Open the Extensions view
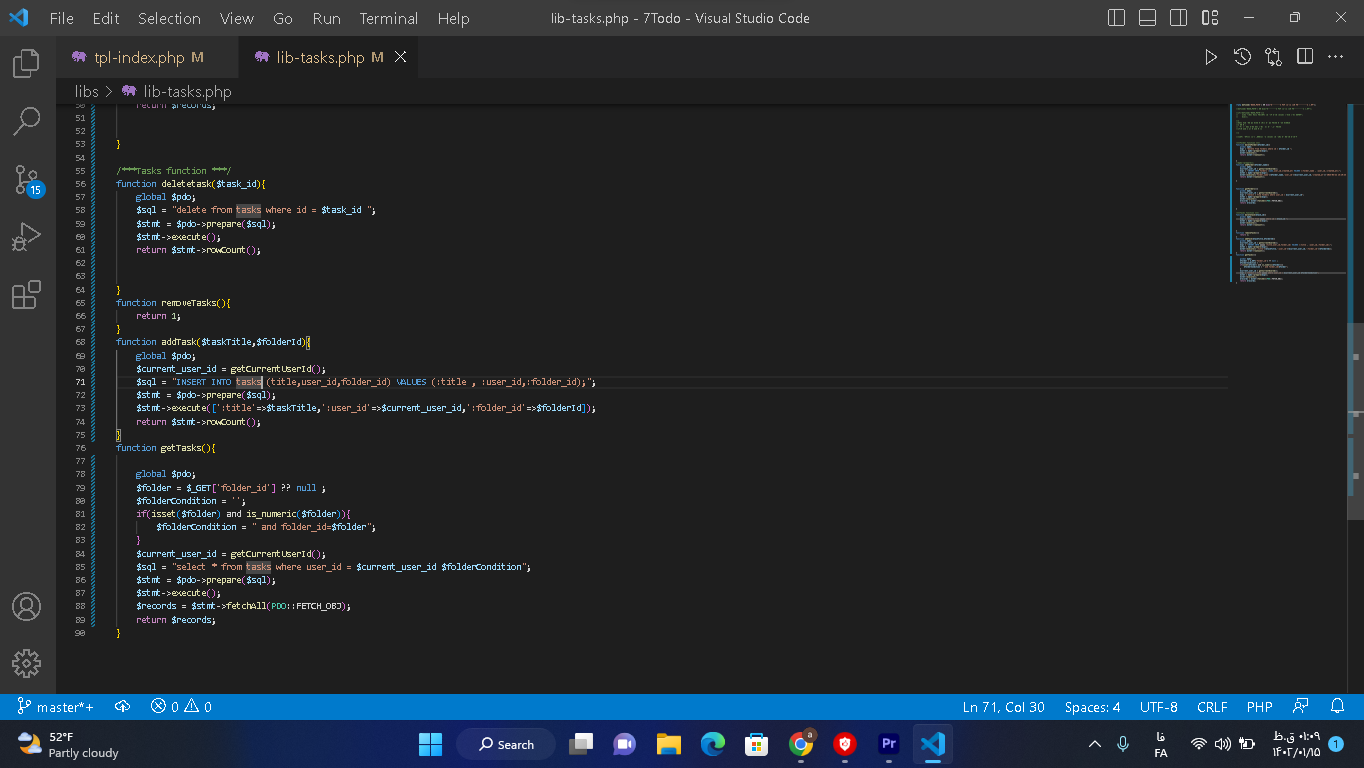 (x=26, y=295)
